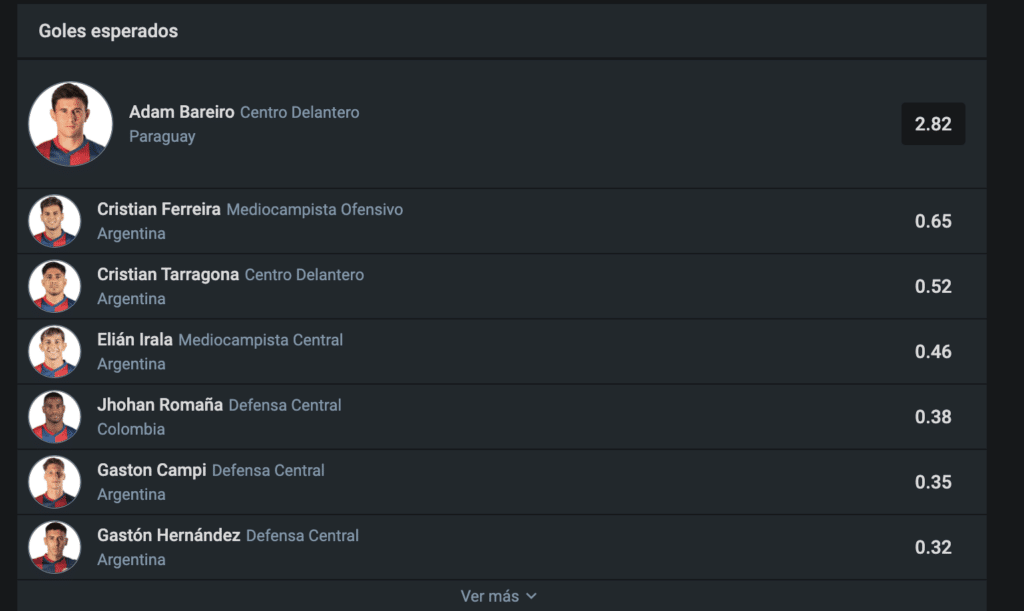
Task: Open the Gaston Campi name link
Action: coord(150,470)
